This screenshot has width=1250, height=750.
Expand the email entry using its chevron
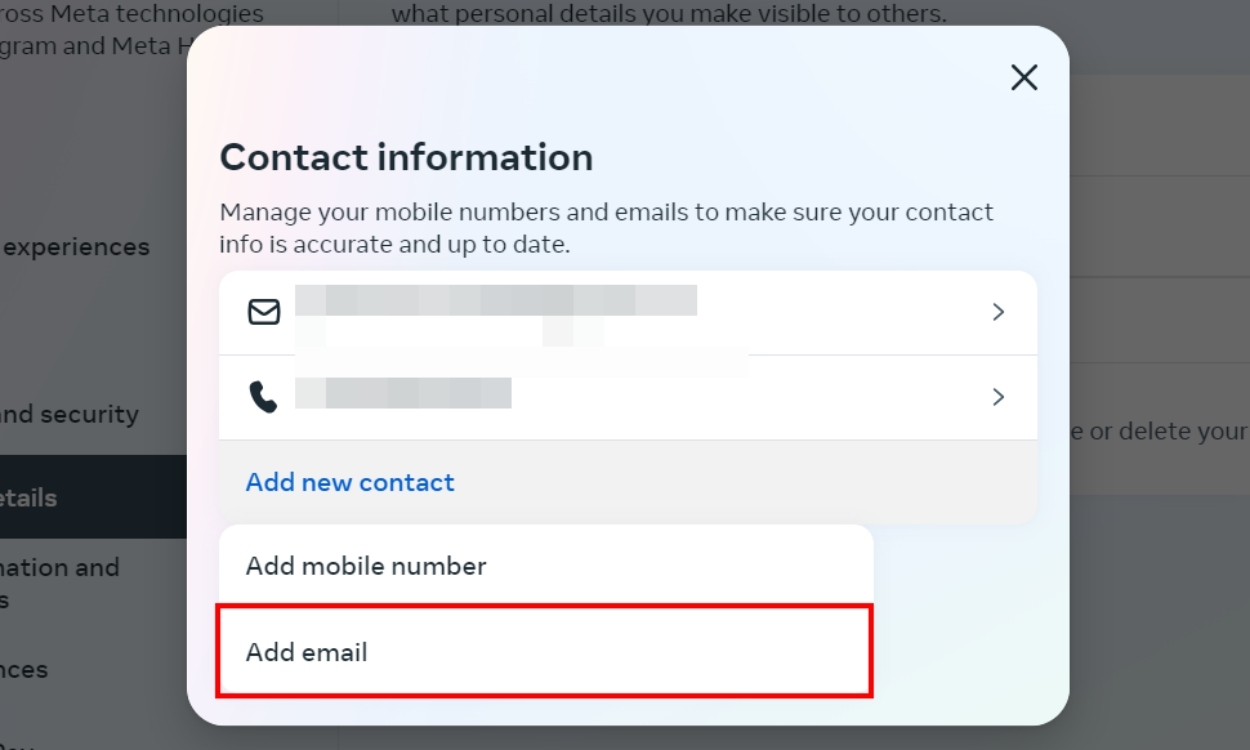tap(997, 312)
